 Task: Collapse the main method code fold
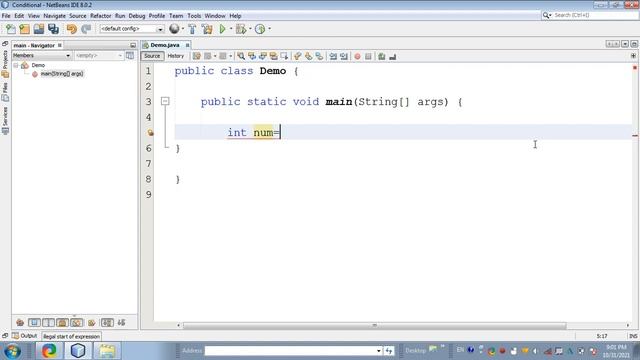click(165, 101)
